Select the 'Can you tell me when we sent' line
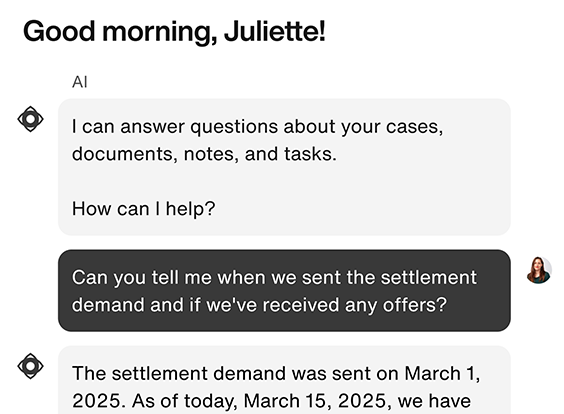Viewport: 564px width, 414px height. click(x=274, y=277)
